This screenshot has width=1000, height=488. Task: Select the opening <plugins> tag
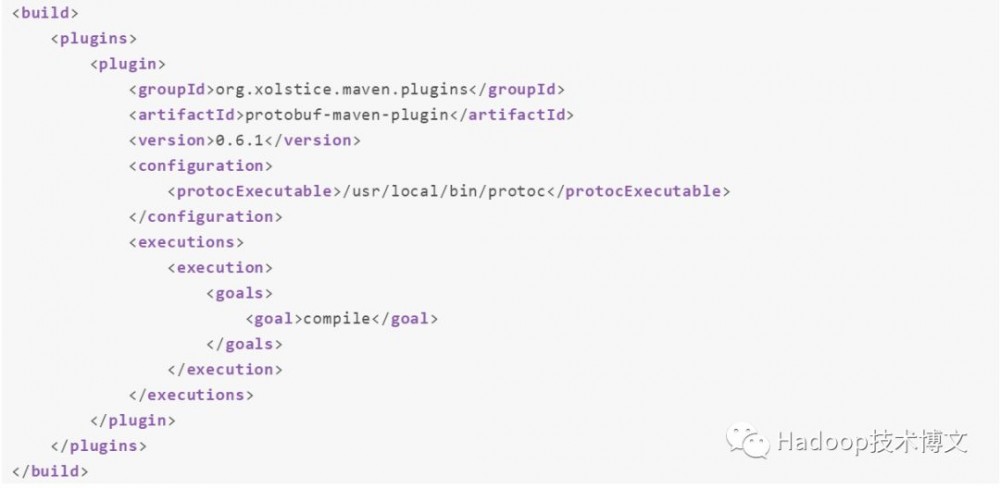[x=93, y=39]
